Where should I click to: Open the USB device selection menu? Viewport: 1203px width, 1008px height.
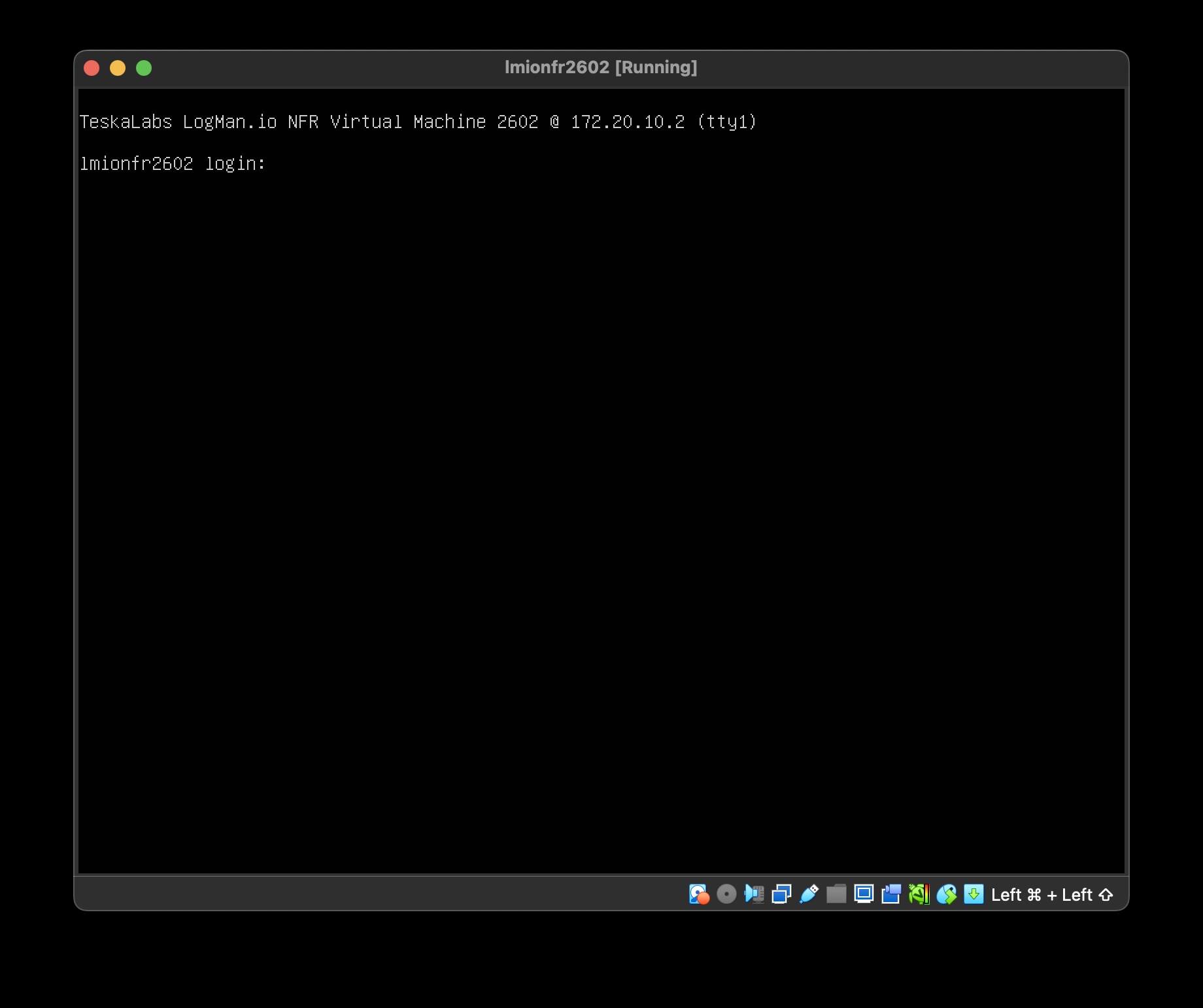[809, 894]
